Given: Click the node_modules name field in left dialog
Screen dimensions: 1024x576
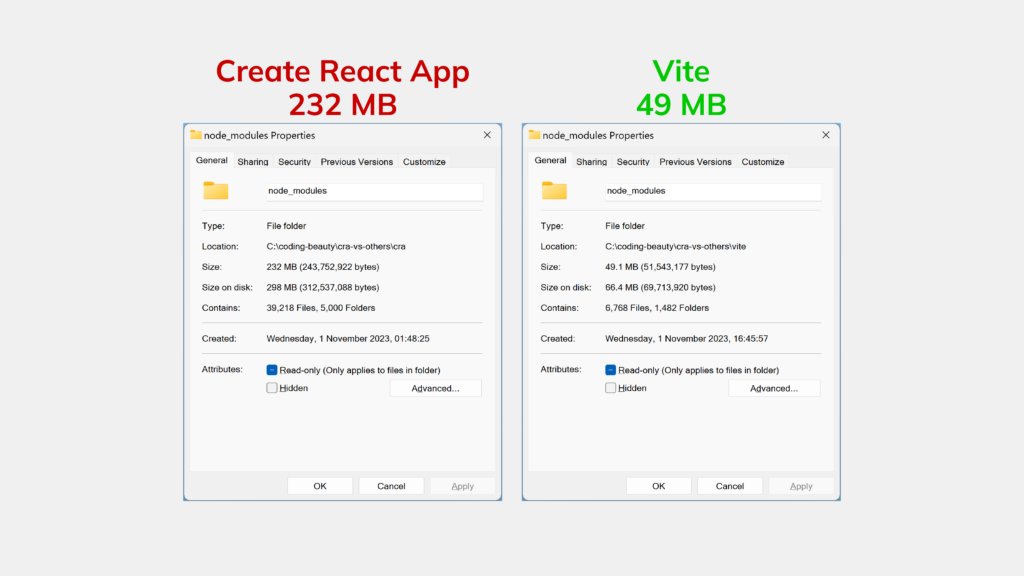Looking at the screenshot, I should click(x=374, y=191).
